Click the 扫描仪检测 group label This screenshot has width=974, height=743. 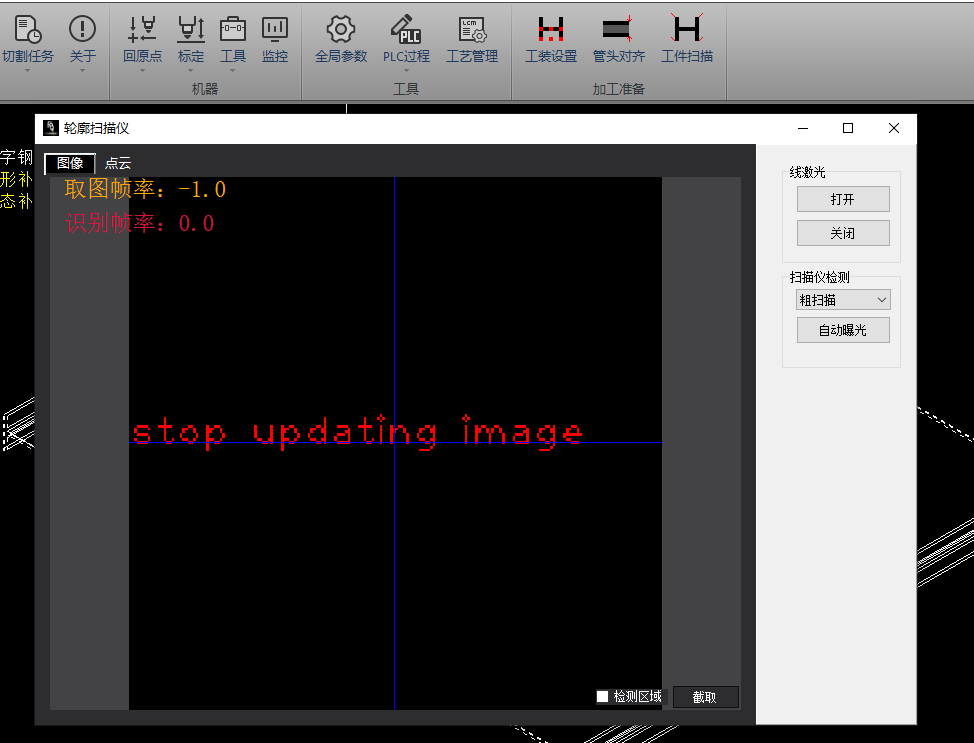819,277
